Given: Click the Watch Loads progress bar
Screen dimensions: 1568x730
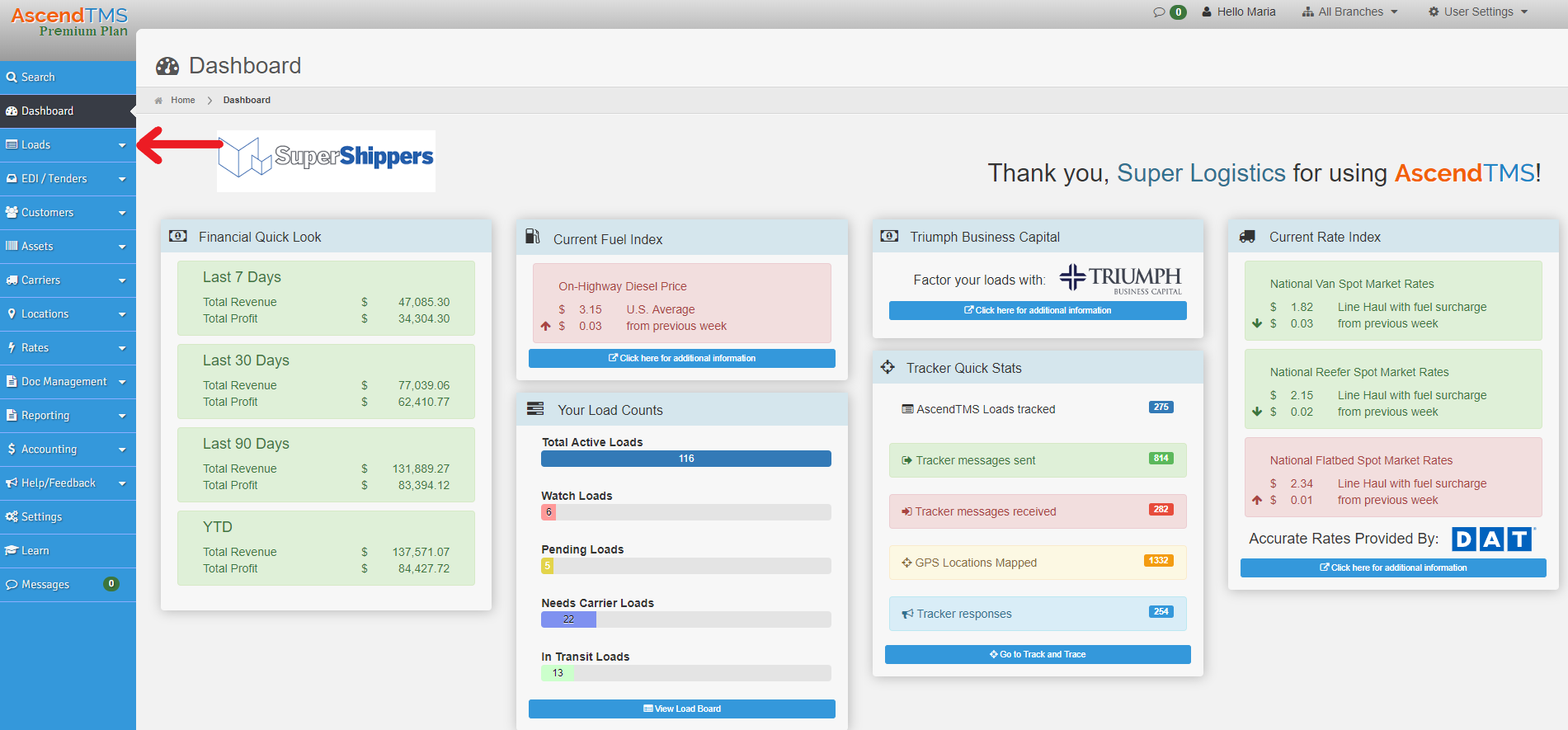Looking at the screenshot, I should (686, 512).
